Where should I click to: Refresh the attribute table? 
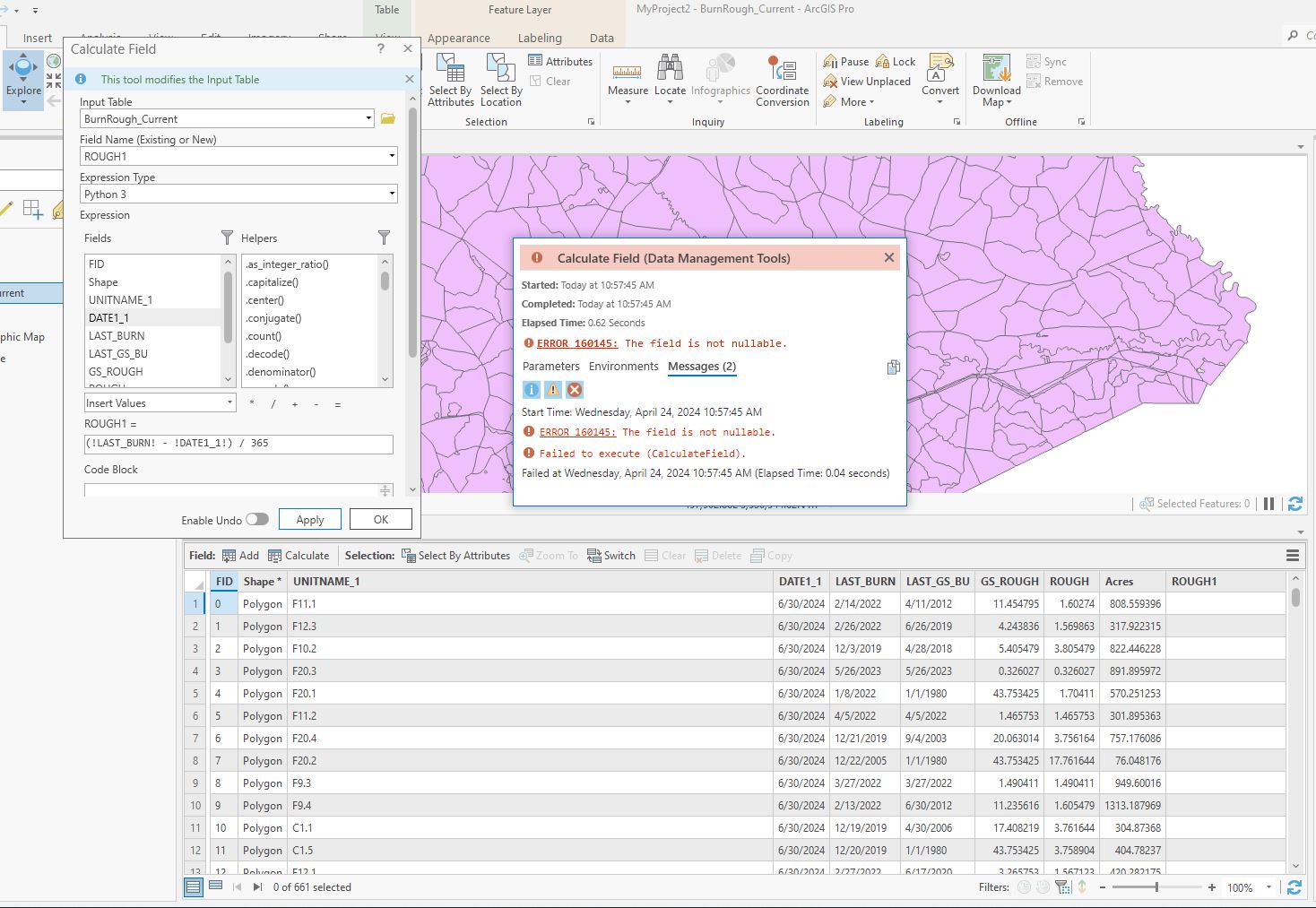[1294, 887]
